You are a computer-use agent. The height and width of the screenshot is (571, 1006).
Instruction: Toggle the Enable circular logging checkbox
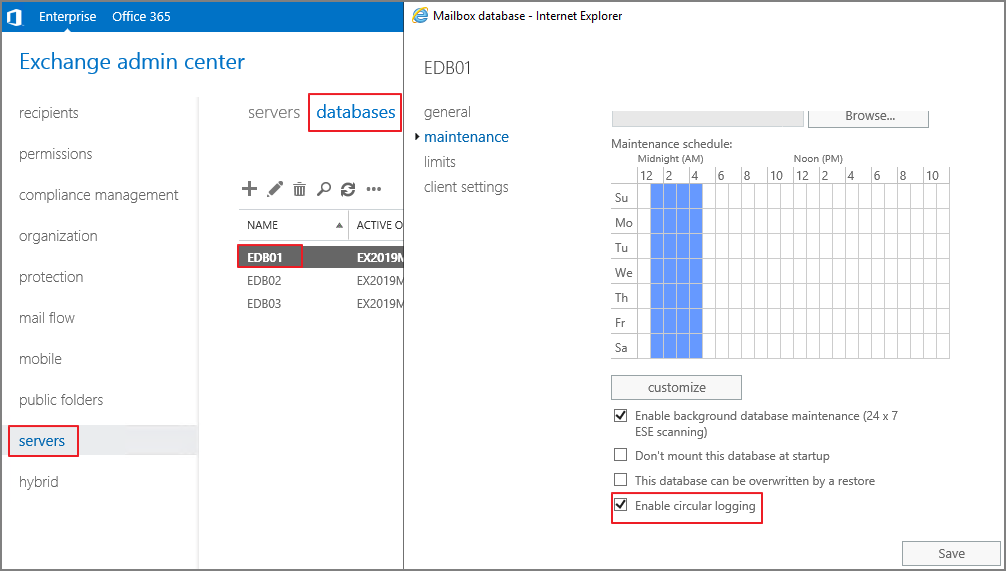point(620,504)
